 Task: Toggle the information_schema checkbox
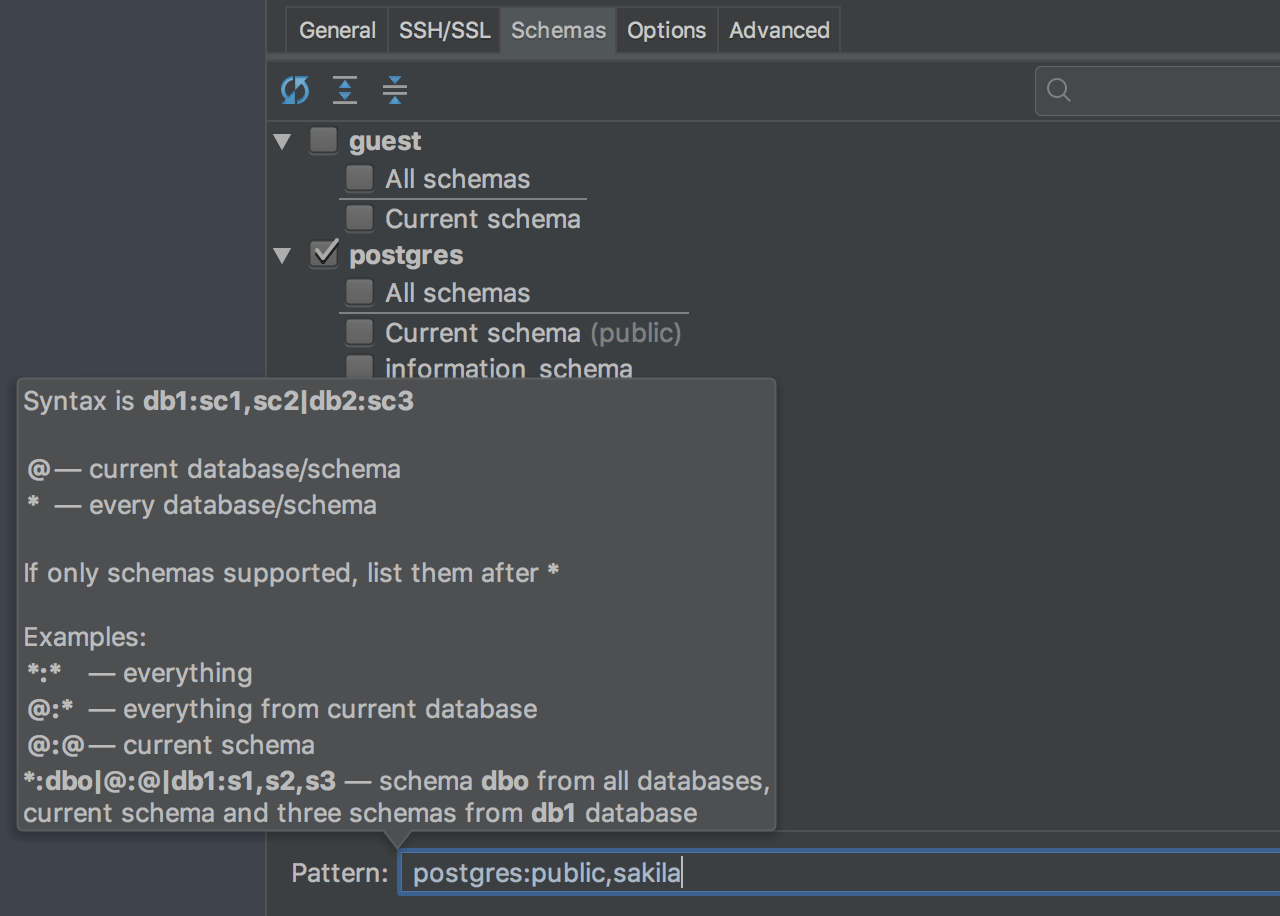pos(359,367)
